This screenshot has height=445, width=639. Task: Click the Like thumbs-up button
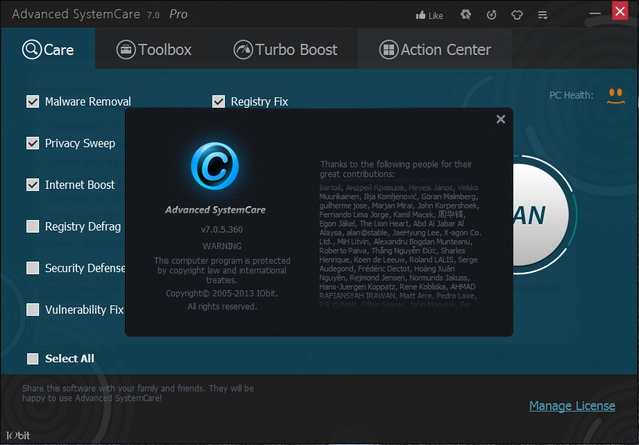point(429,15)
